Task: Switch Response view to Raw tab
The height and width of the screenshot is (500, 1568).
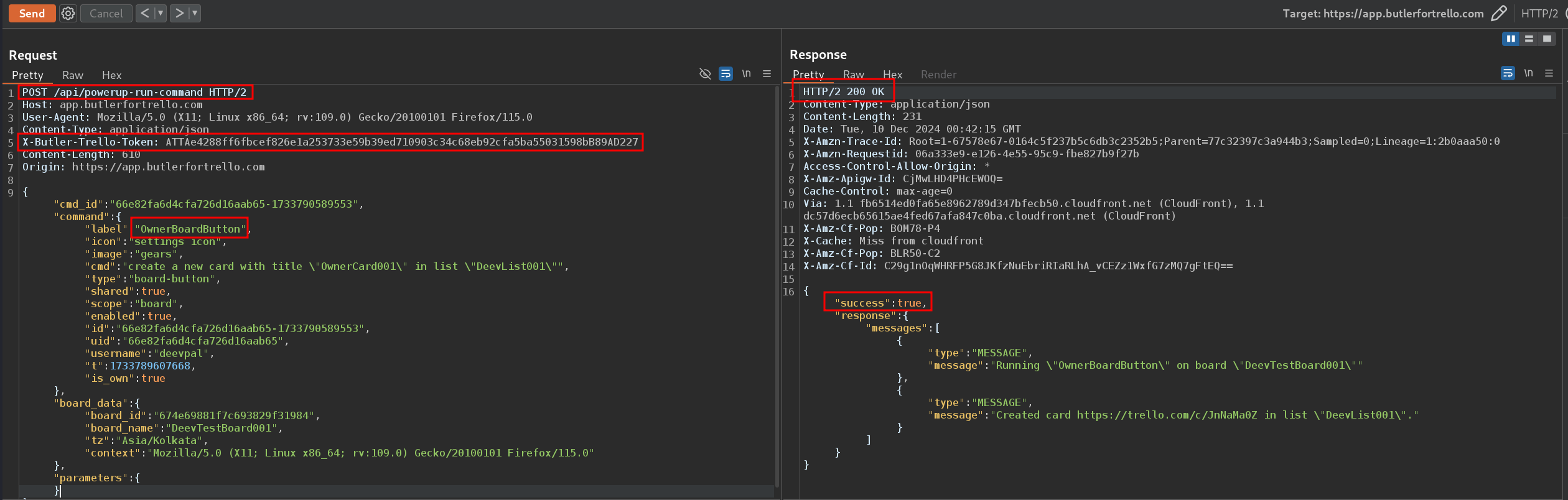Action: tap(854, 75)
